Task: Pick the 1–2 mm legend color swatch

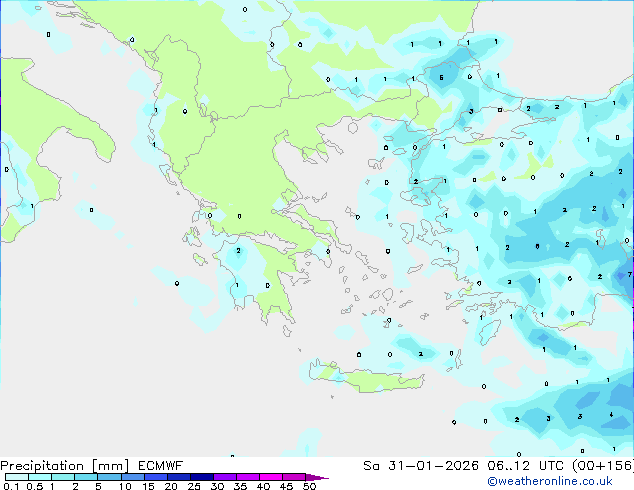Action: click(63, 477)
